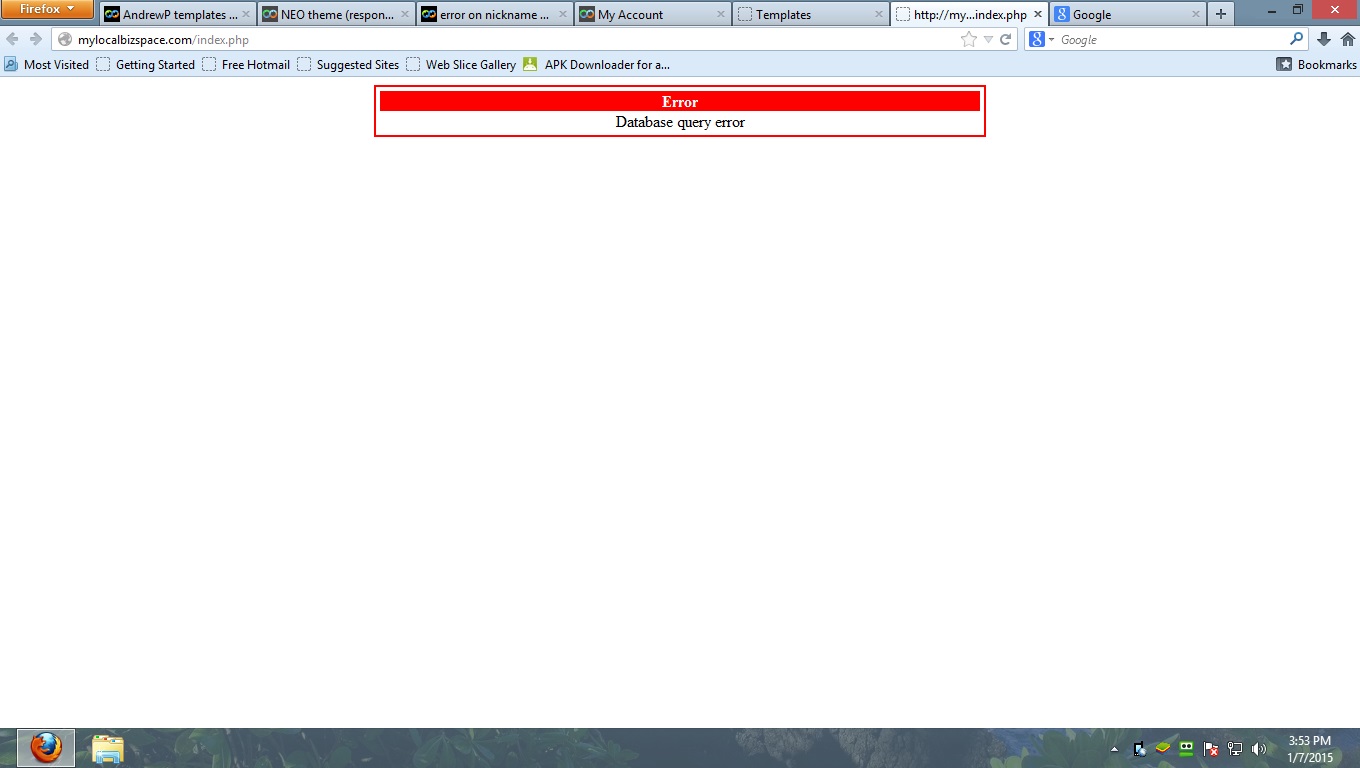1360x768 pixels.
Task: Close the NEO theme tab
Action: coord(404,15)
